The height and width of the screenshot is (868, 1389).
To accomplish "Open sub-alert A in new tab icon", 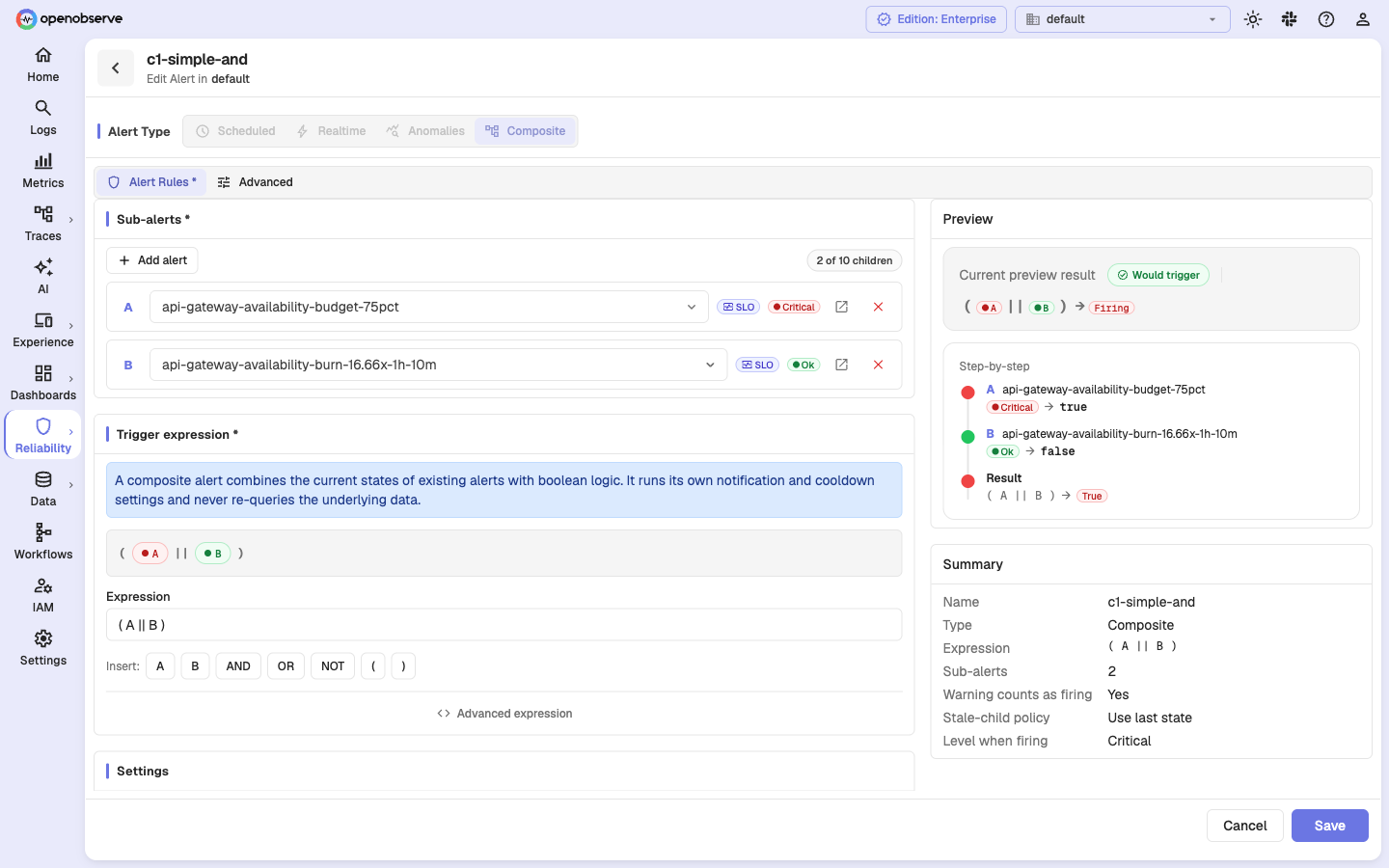I will tap(841, 307).
